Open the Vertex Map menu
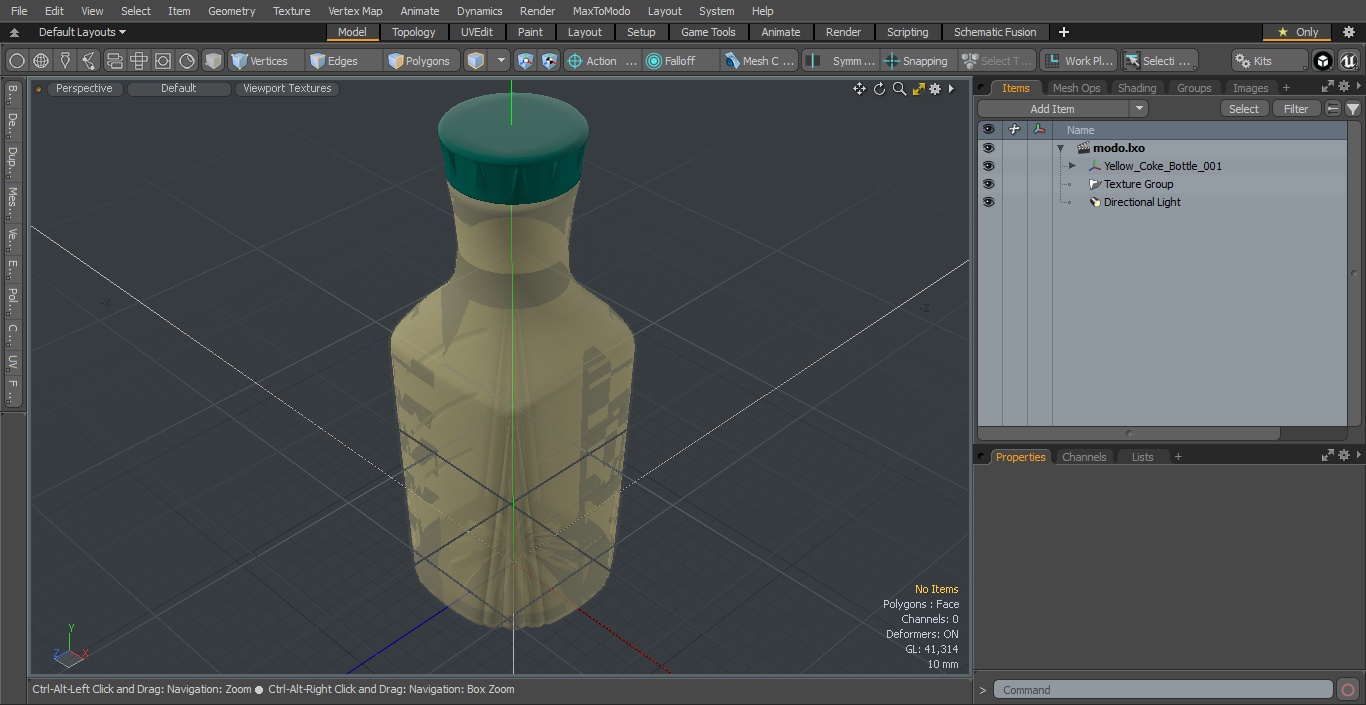The height and width of the screenshot is (705, 1366). (355, 11)
